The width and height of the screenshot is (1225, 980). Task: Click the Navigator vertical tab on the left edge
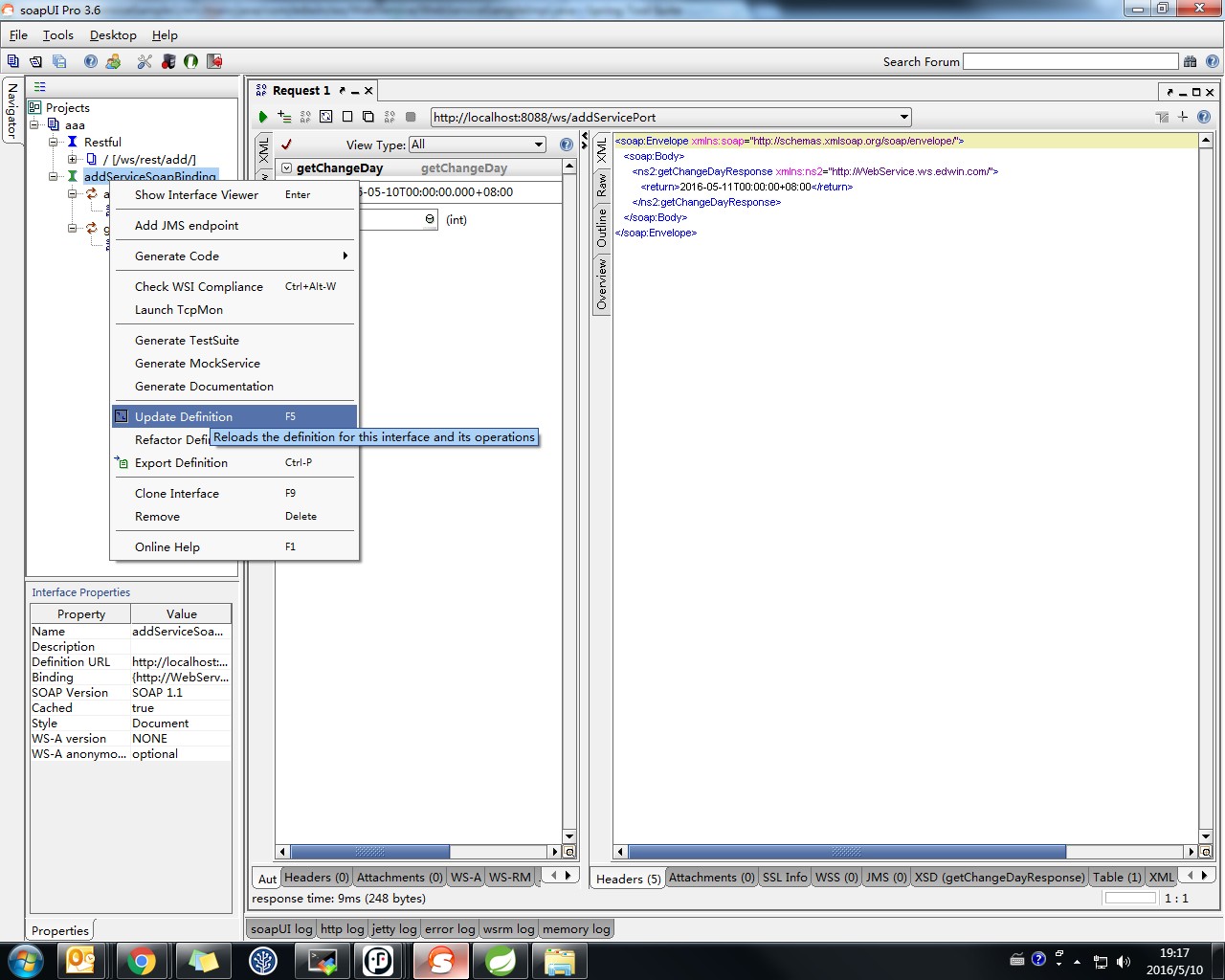pos(11,109)
